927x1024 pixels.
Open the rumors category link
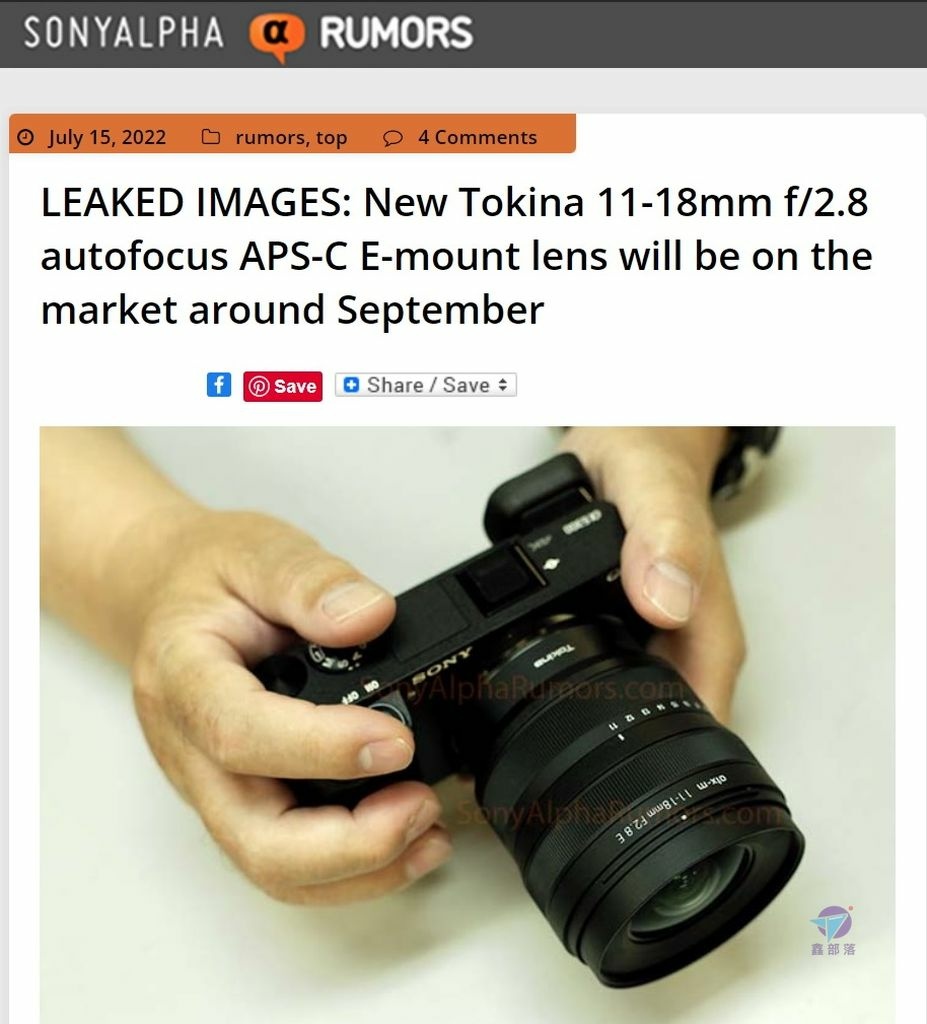[270, 138]
